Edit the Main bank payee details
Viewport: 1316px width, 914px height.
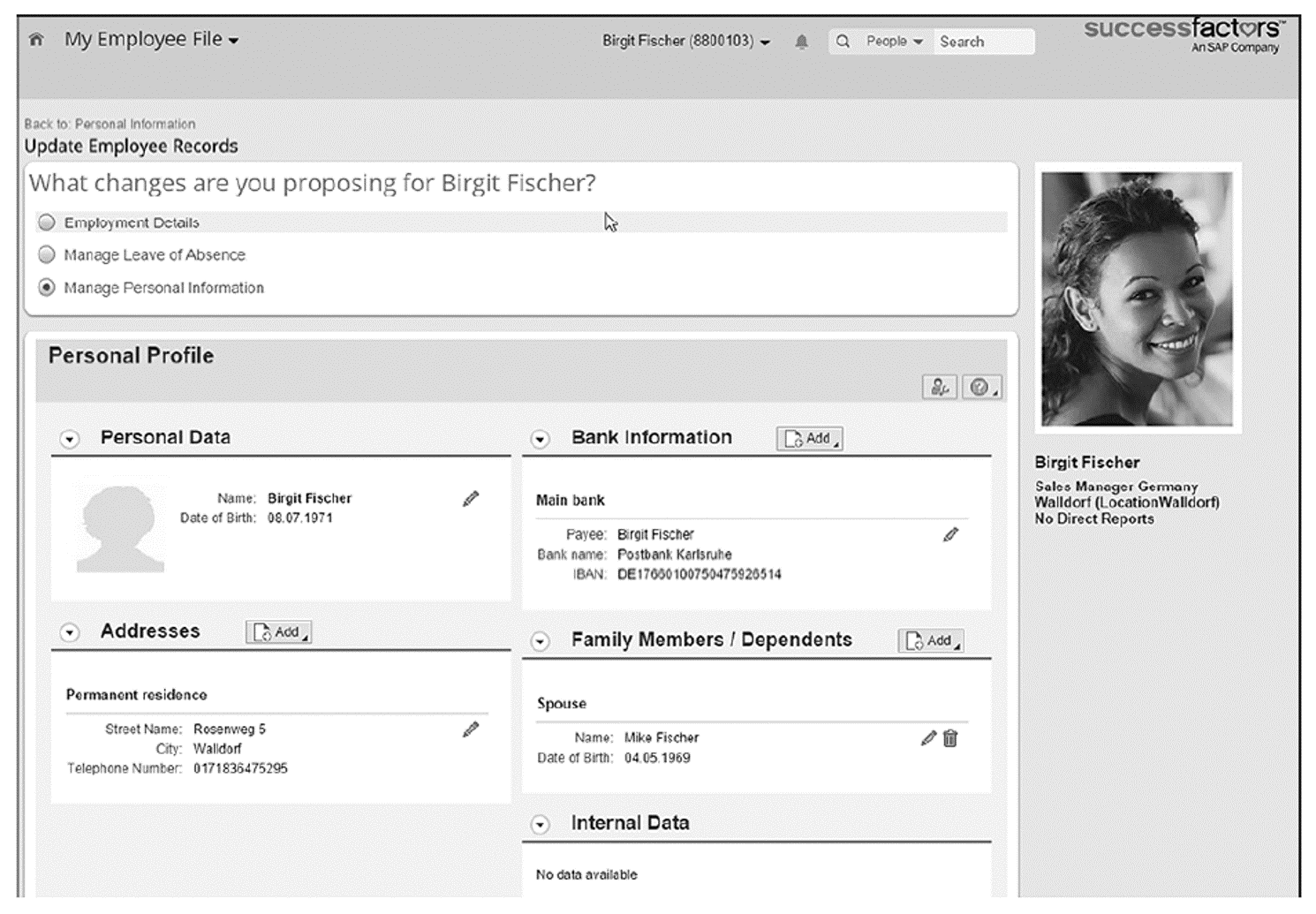[951, 534]
